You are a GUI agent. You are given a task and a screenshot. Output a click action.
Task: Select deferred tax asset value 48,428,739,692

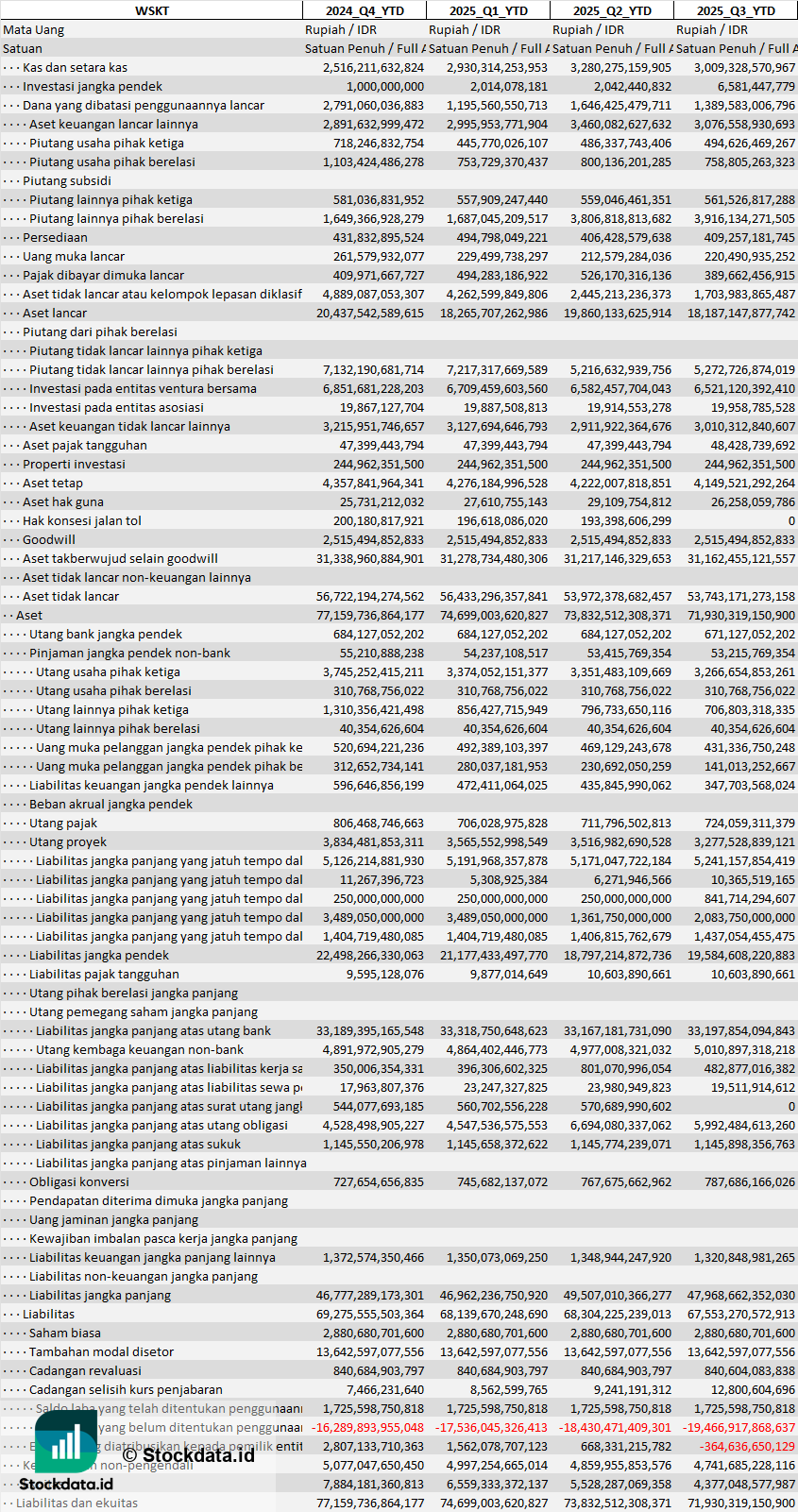753,445
